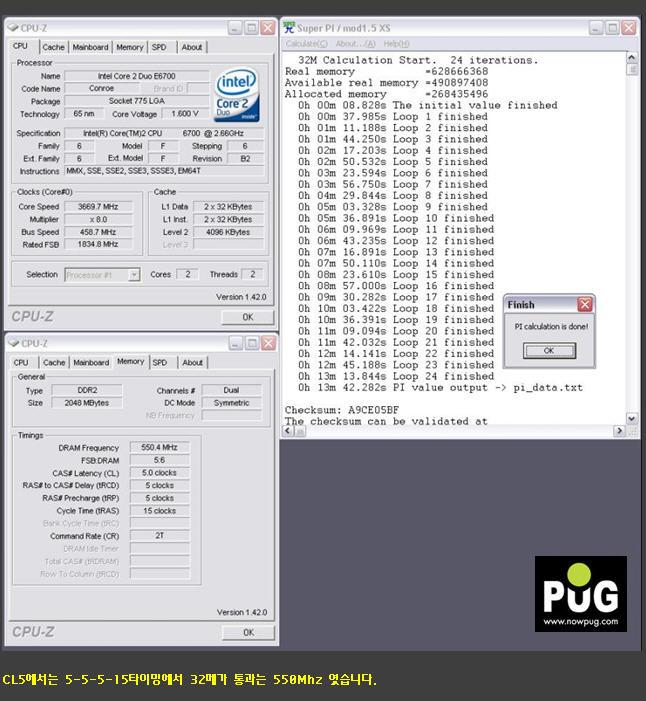Click Super PI vertical scrollbar down arrow
Screen dimensions: 646x701
point(632,419)
